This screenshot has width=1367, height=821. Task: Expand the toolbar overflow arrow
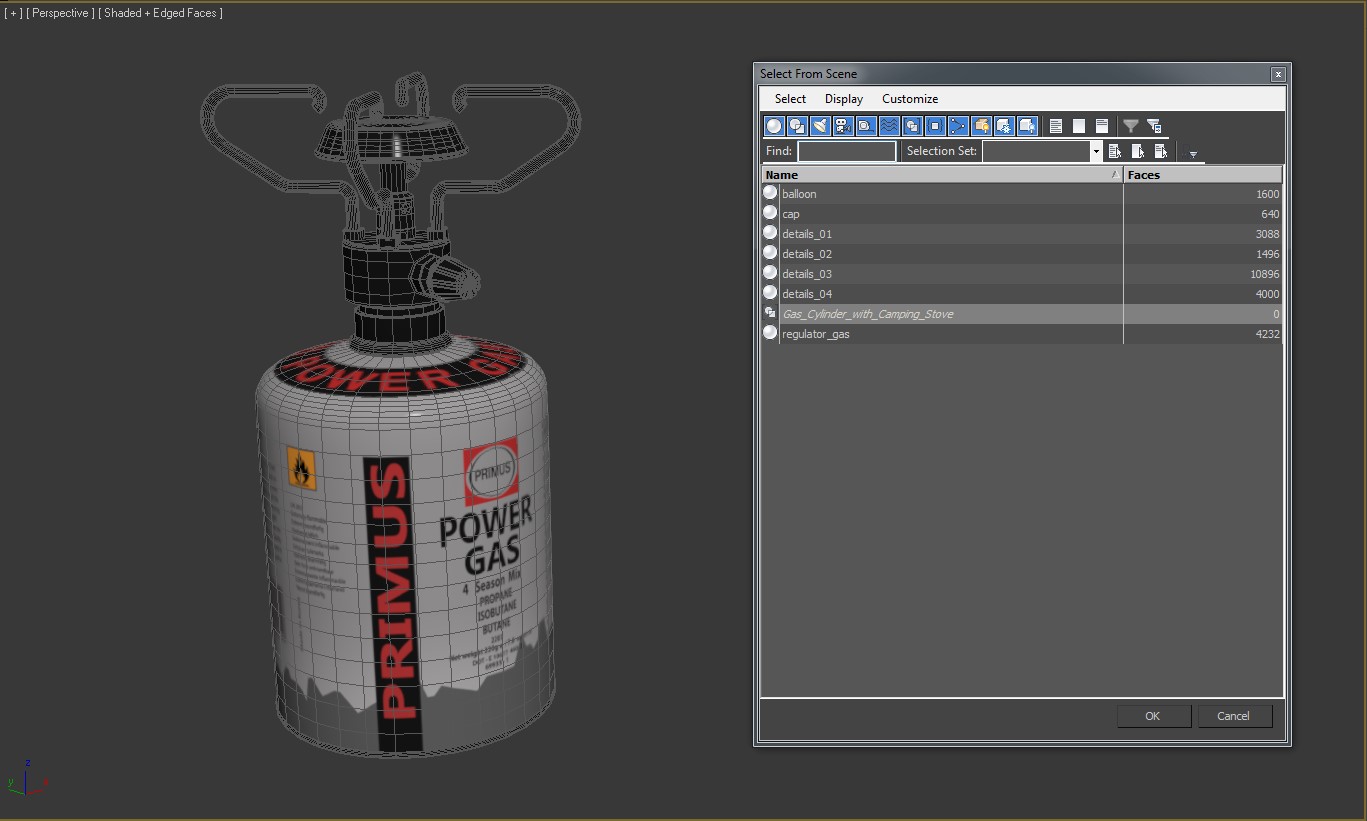(1193, 155)
